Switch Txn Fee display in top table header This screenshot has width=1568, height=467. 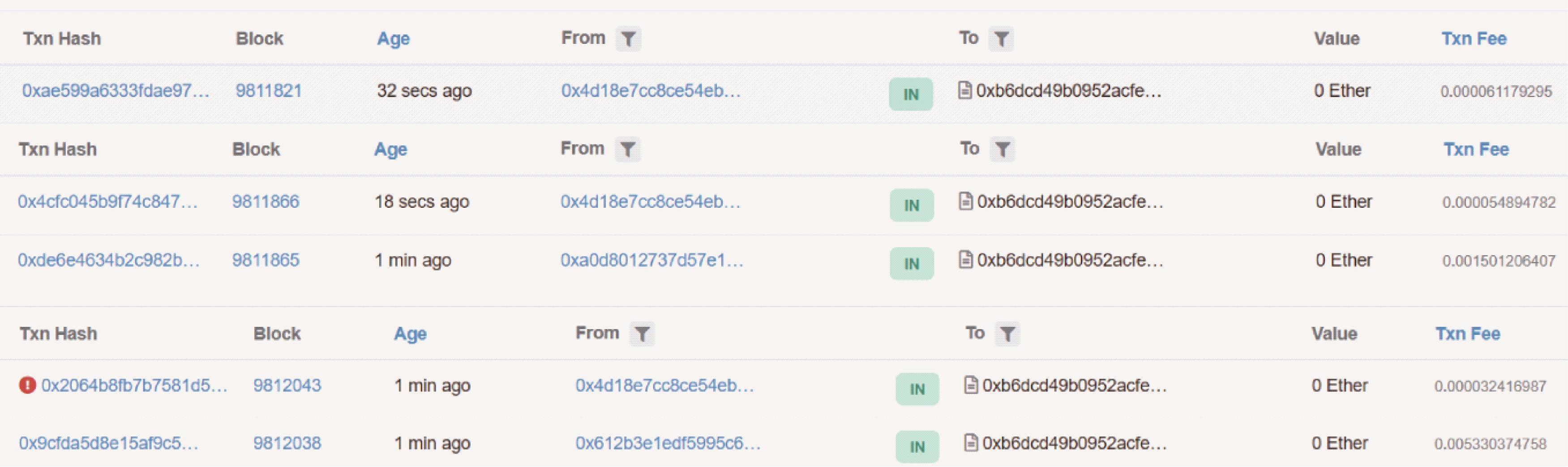pyautogui.click(x=1474, y=39)
